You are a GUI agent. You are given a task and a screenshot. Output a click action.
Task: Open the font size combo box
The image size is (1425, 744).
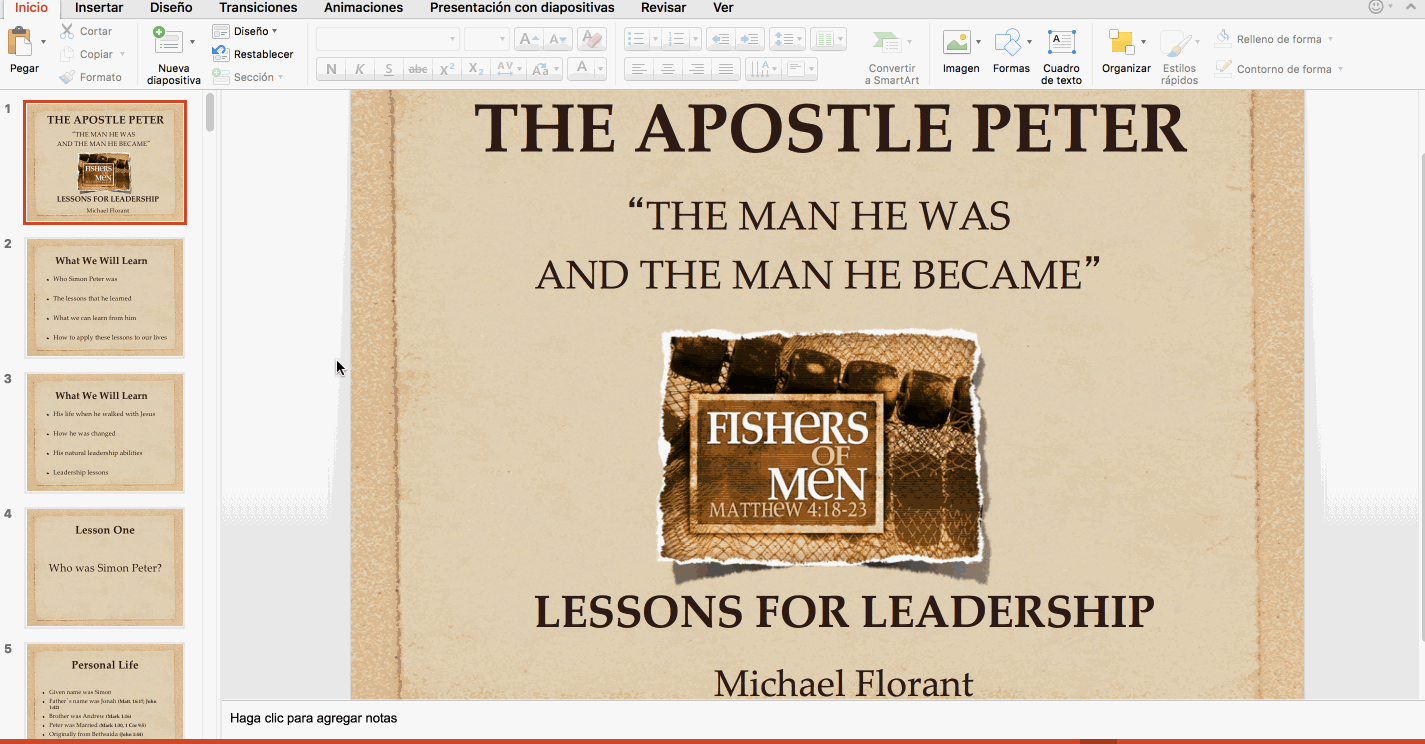[488, 40]
